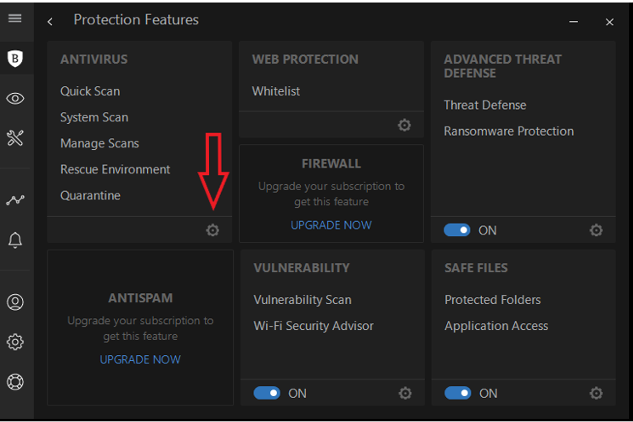Select Ransomware Protection entry
633x422 pixels.
(x=509, y=131)
